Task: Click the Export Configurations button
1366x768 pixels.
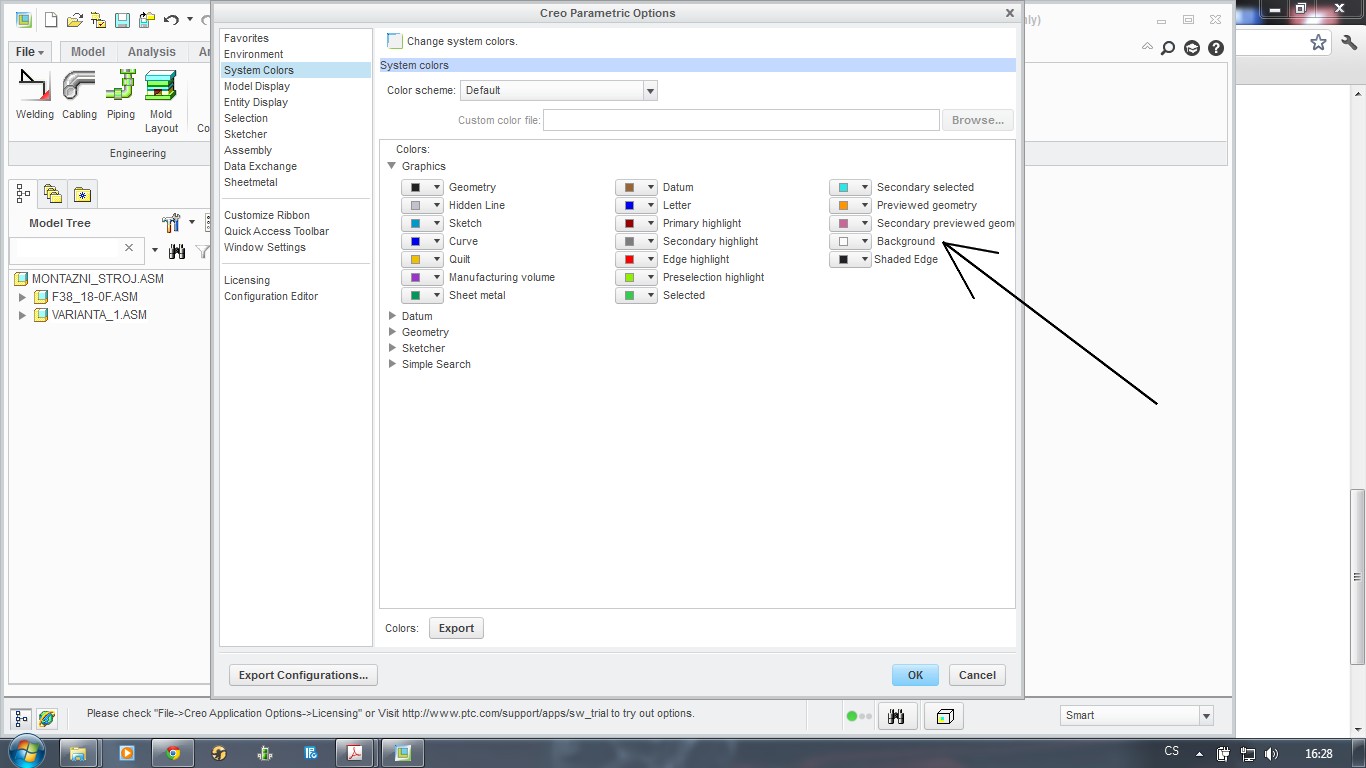Action: tap(303, 675)
